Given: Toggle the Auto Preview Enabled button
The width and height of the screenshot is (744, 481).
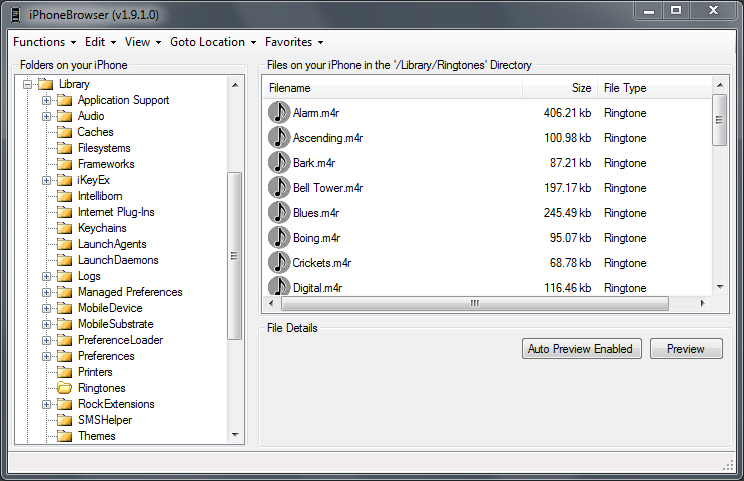Looking at the screenshot, I should [x=582, y=349].
